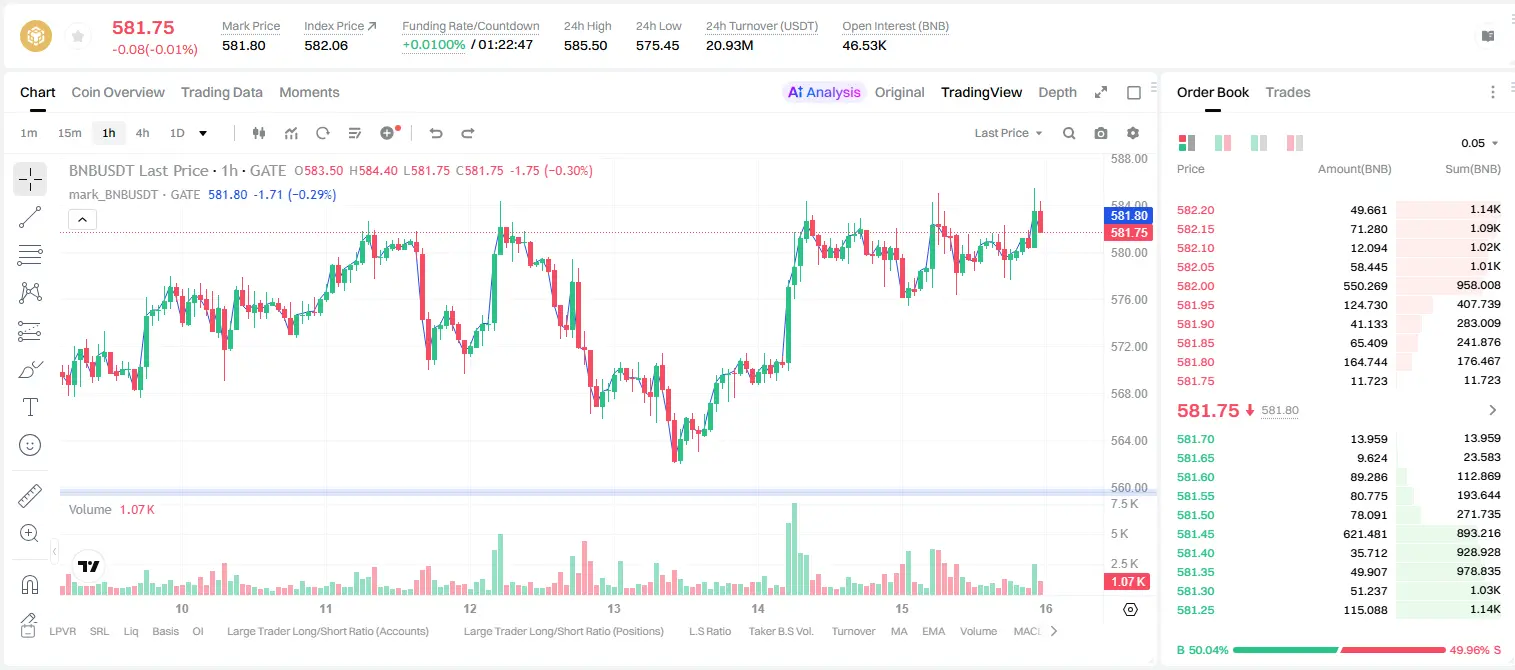
Task: Undo the last chart action
Action: [436, 133]
